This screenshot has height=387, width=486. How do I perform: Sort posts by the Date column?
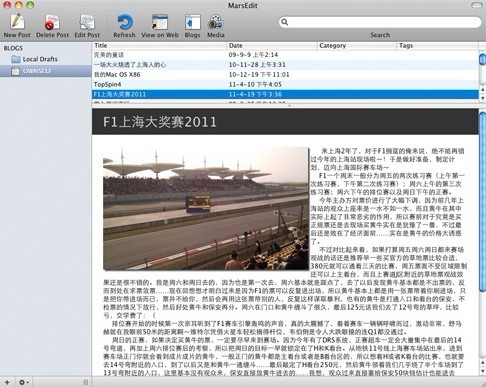click(x=272, y=46)
